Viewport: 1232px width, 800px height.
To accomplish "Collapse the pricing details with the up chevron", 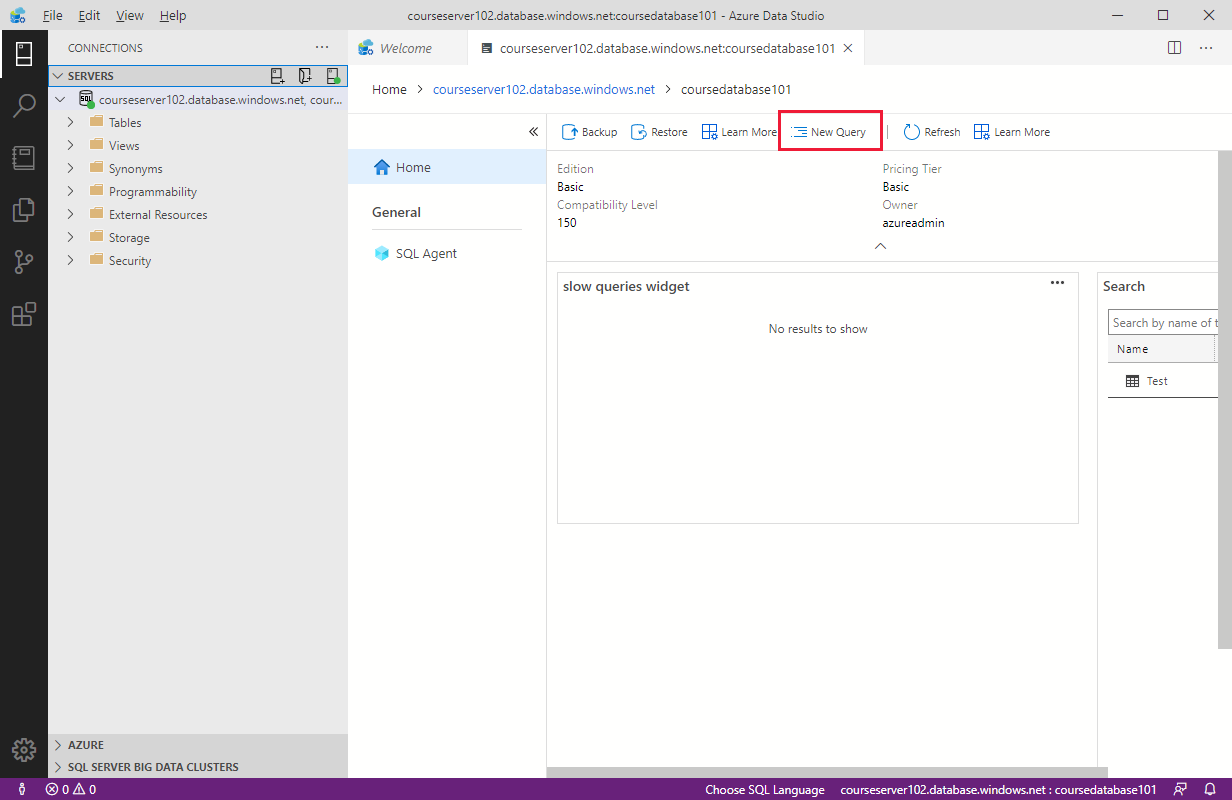I will [880, 245].
